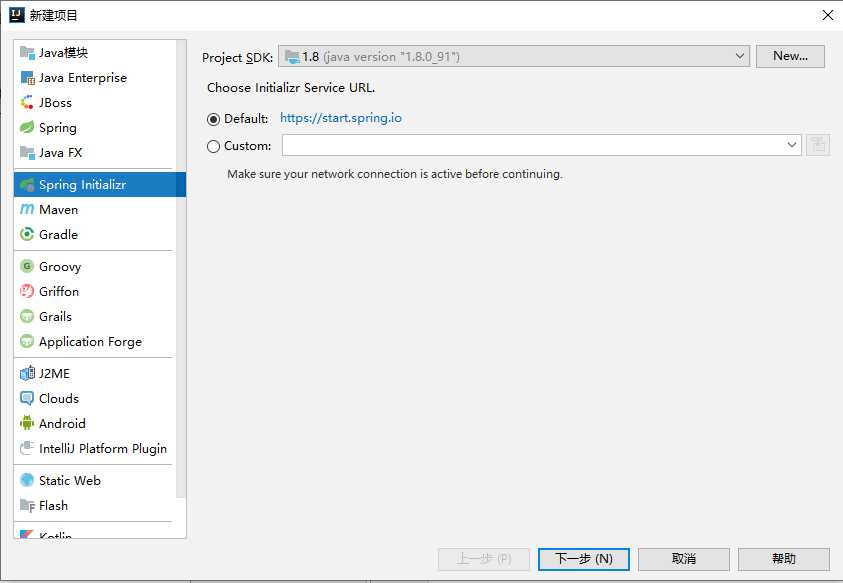
Task: Pick Static Web from the list
Action: [95, 480]
